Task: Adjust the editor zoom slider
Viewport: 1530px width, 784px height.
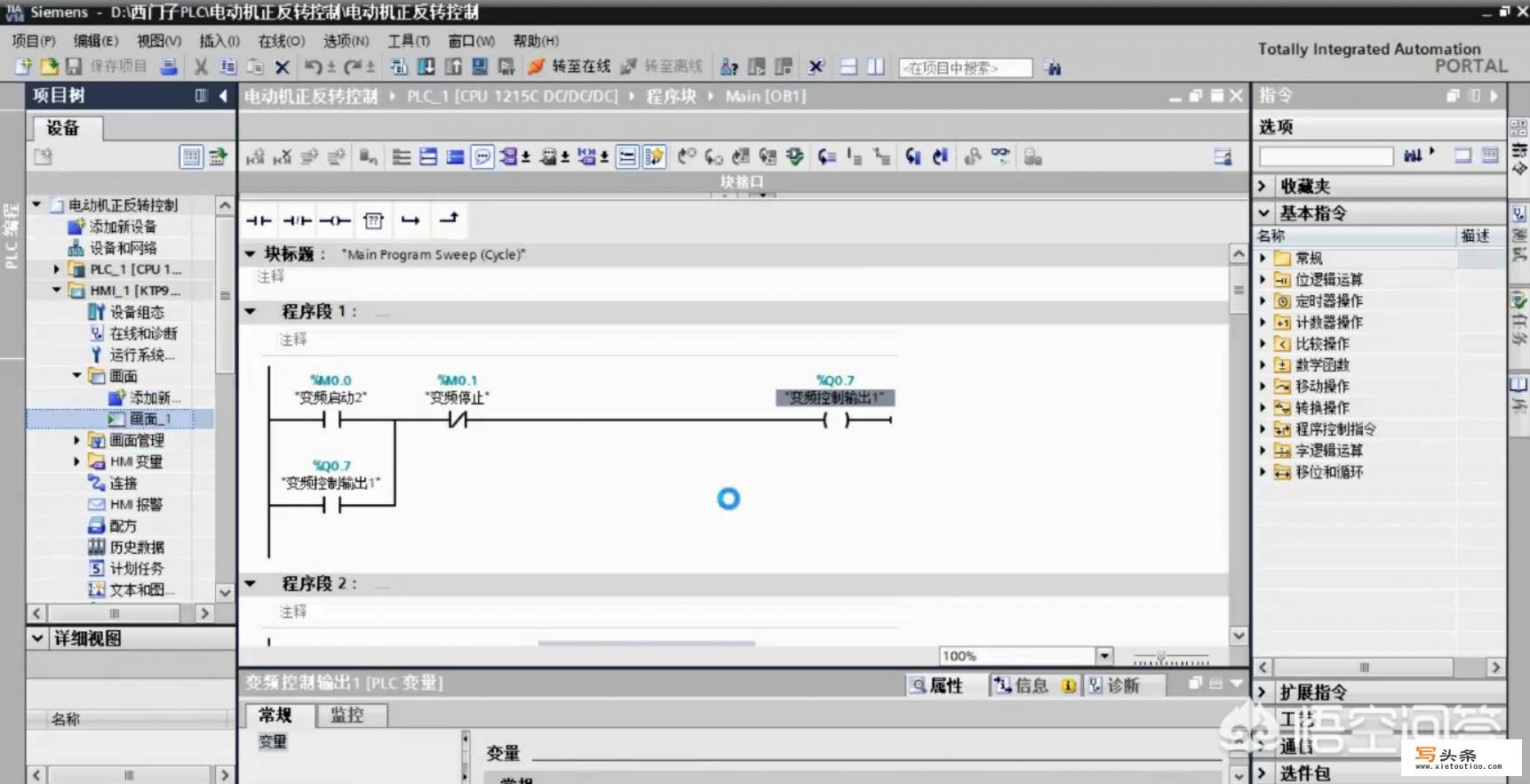Action: click(1160, 657)
